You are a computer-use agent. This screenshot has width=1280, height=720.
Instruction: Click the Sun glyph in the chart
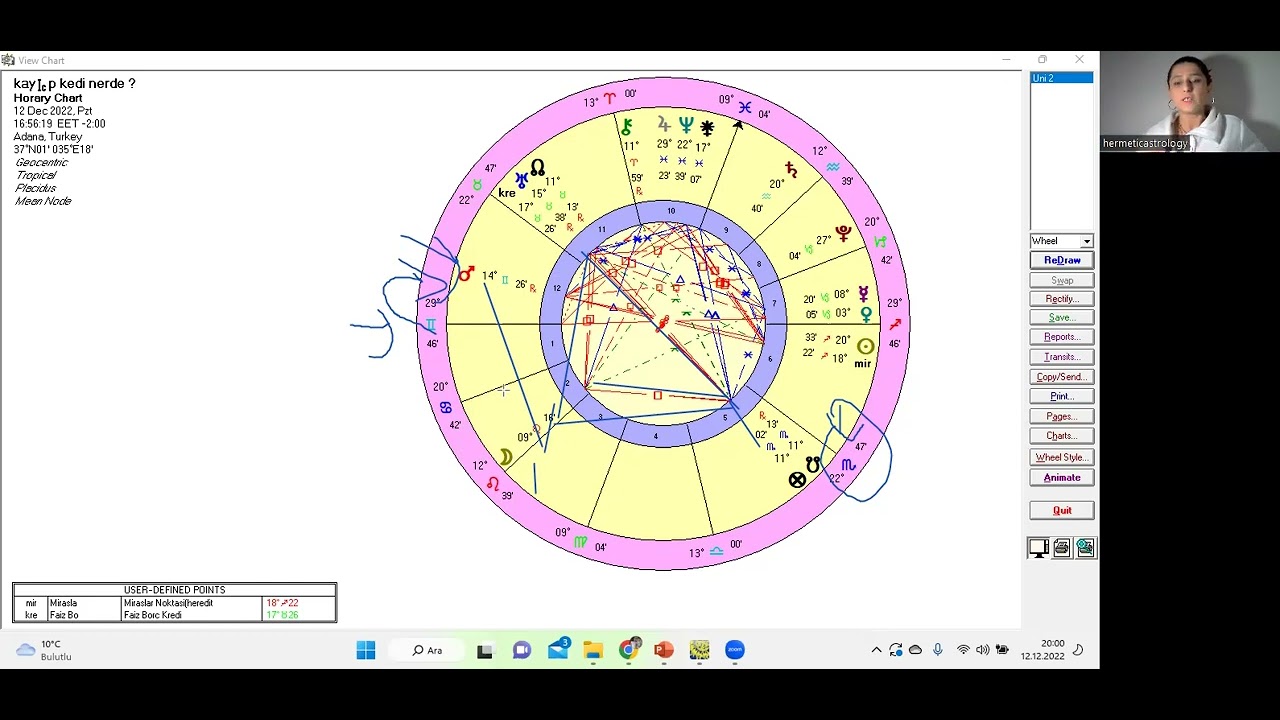point(865,346)
